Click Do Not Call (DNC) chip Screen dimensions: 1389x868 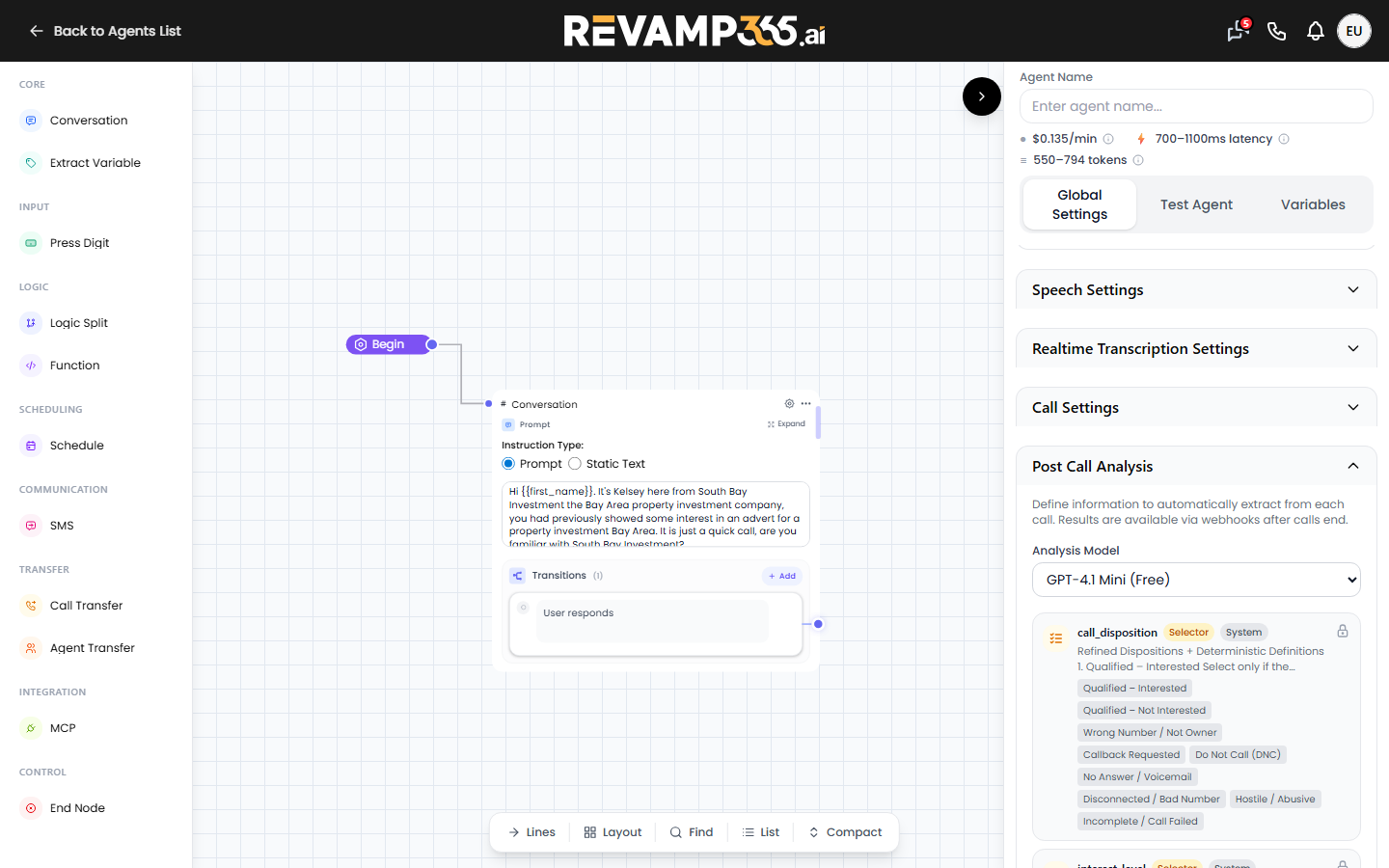click(x=1238, y=755)
